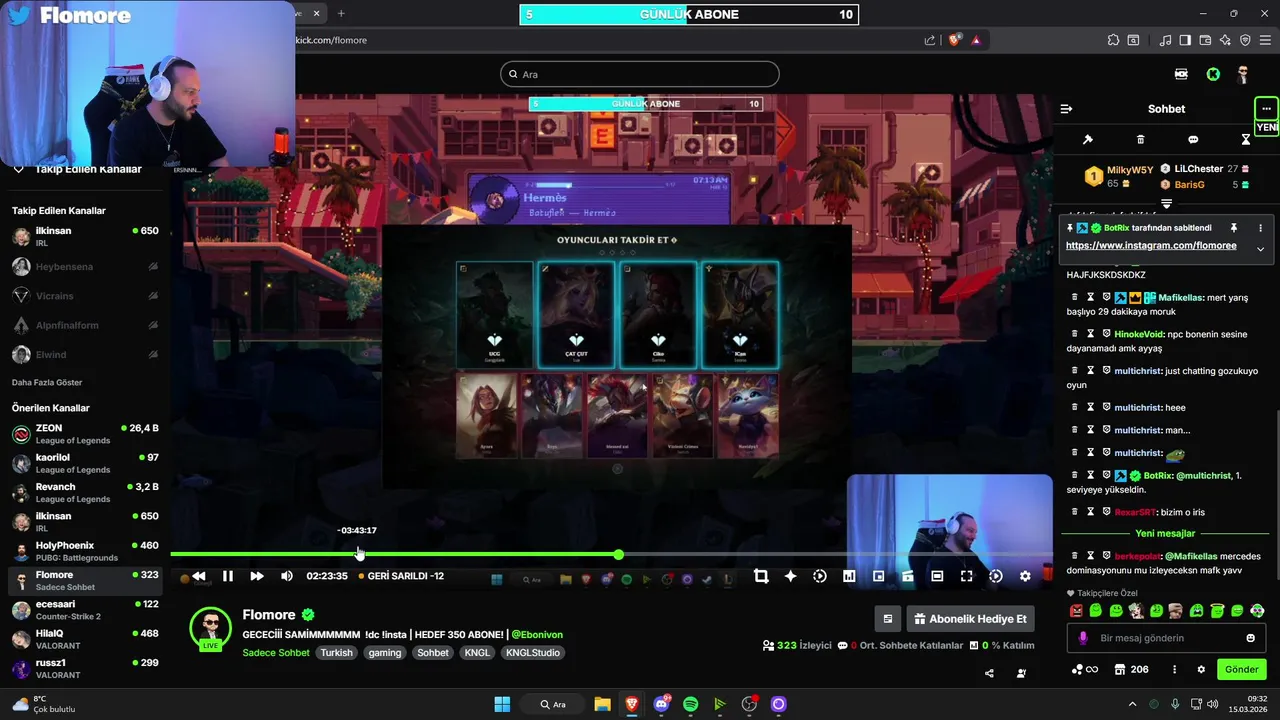The image size is (1280, 720).
Task: Open Heybensena followed channel
Action: coord(85,267)
